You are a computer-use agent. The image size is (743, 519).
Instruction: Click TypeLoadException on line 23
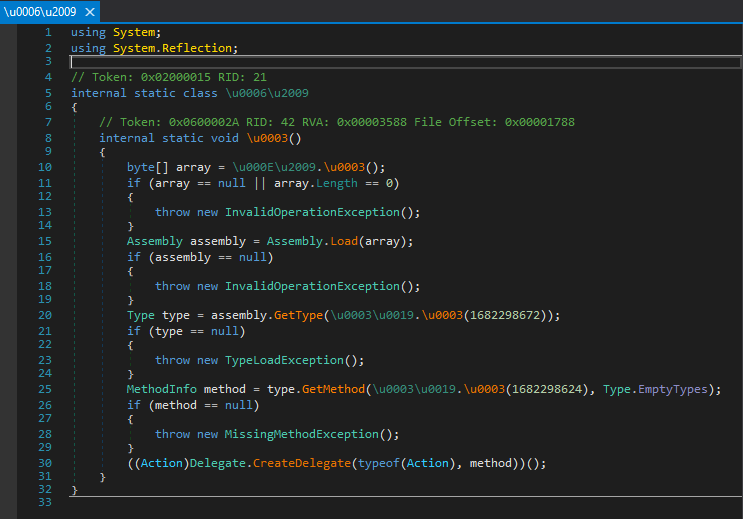284,360
